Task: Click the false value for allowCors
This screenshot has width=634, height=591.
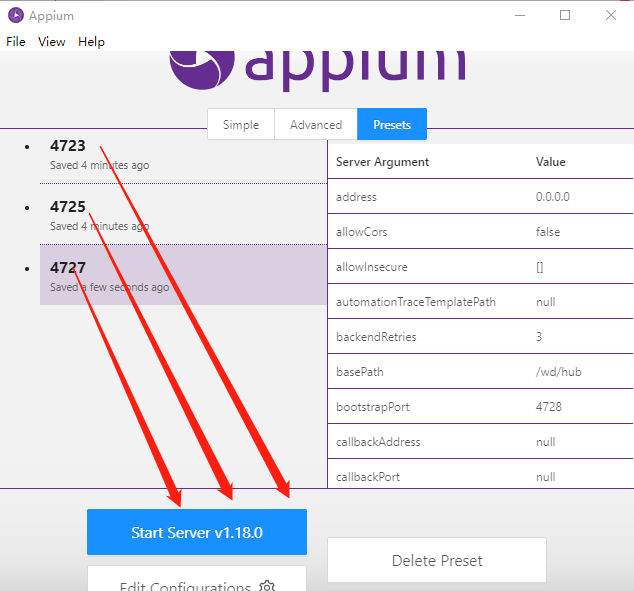Action: pos(548,232)
